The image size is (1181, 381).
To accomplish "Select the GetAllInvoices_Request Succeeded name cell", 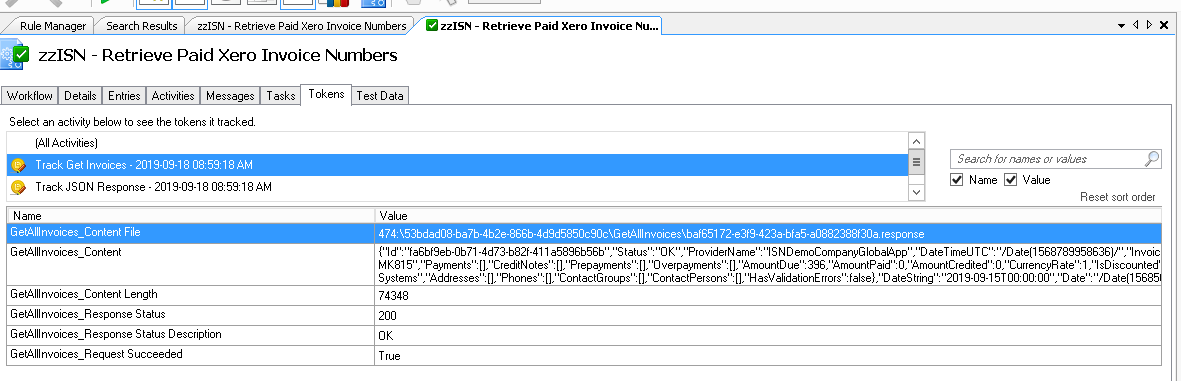I will click(191, 355).
